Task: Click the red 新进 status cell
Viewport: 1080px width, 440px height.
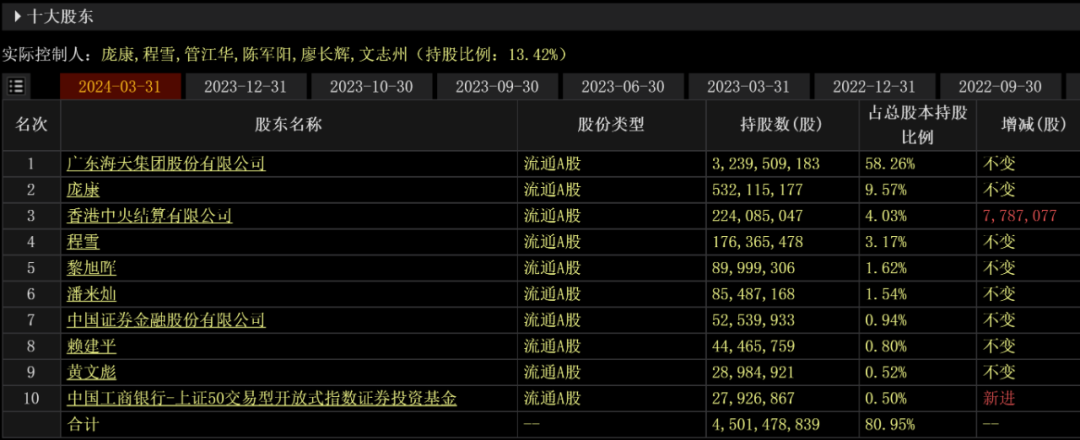Action: point(999,399)
